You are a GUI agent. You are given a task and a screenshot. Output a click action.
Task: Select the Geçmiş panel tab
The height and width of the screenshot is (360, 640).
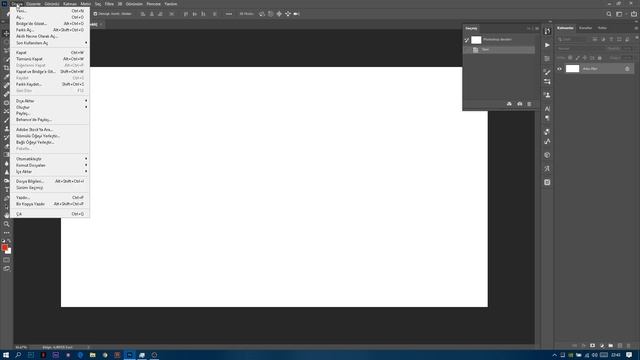pos(471,29)
